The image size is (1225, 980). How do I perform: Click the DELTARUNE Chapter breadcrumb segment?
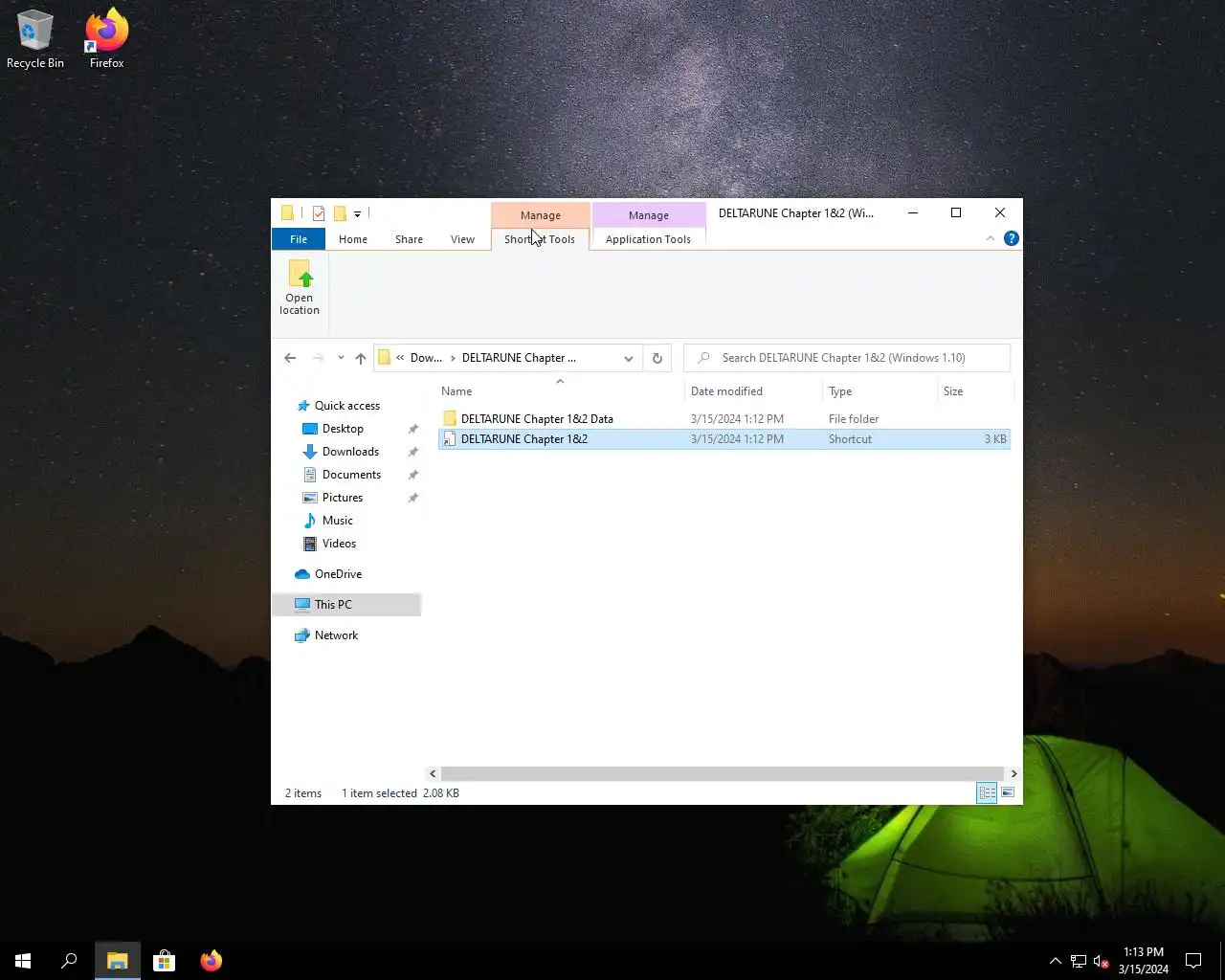pyautogui.click(x=519, y=358)
